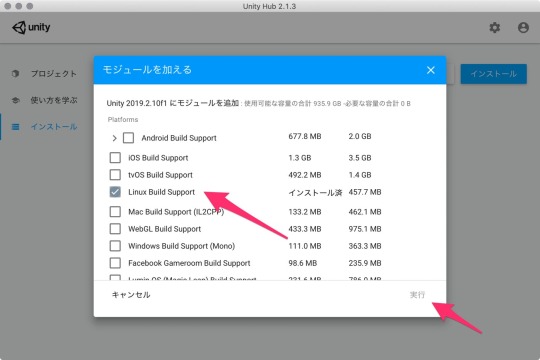Viewport: 540px width, 360px height.
Task: Click 3.5 GB size for iOS
Action: 360,158
